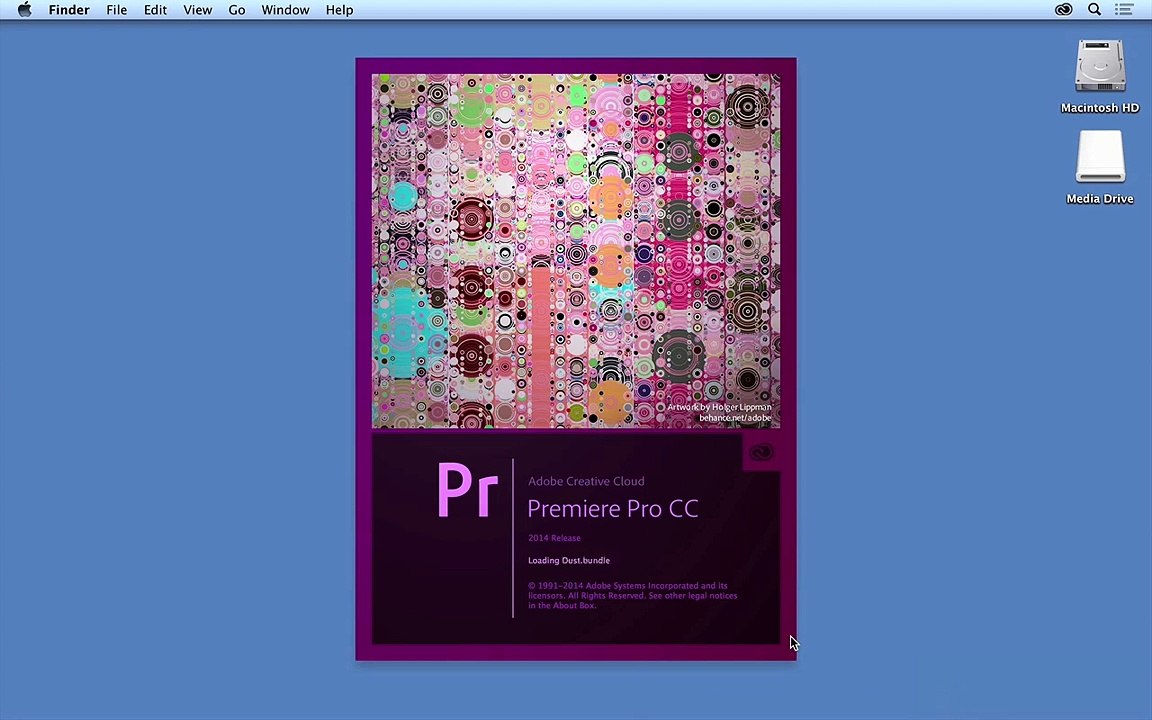Screen dimensions: 1152x720
Task: Open the View menu
Action: tap(198, 10)
